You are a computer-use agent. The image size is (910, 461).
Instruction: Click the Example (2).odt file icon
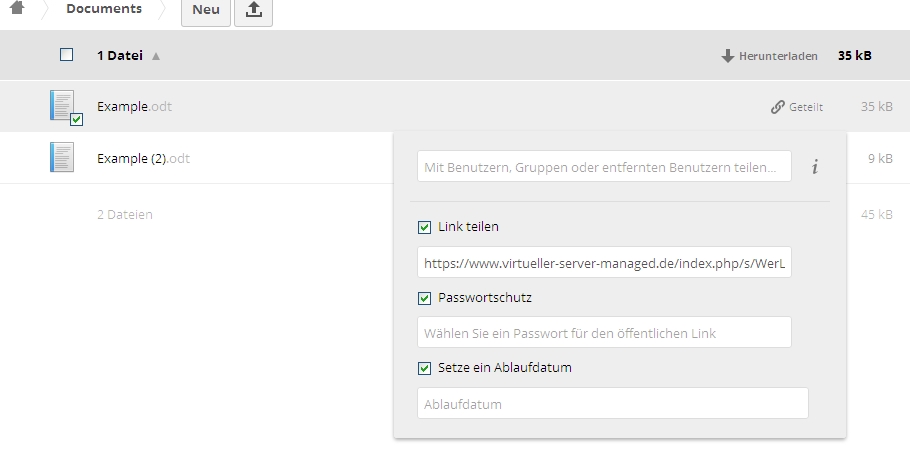[62, 157]
